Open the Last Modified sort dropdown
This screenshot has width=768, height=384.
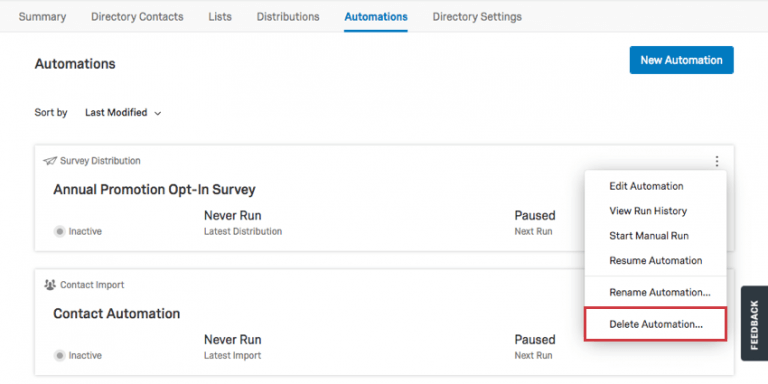point(123,113)
